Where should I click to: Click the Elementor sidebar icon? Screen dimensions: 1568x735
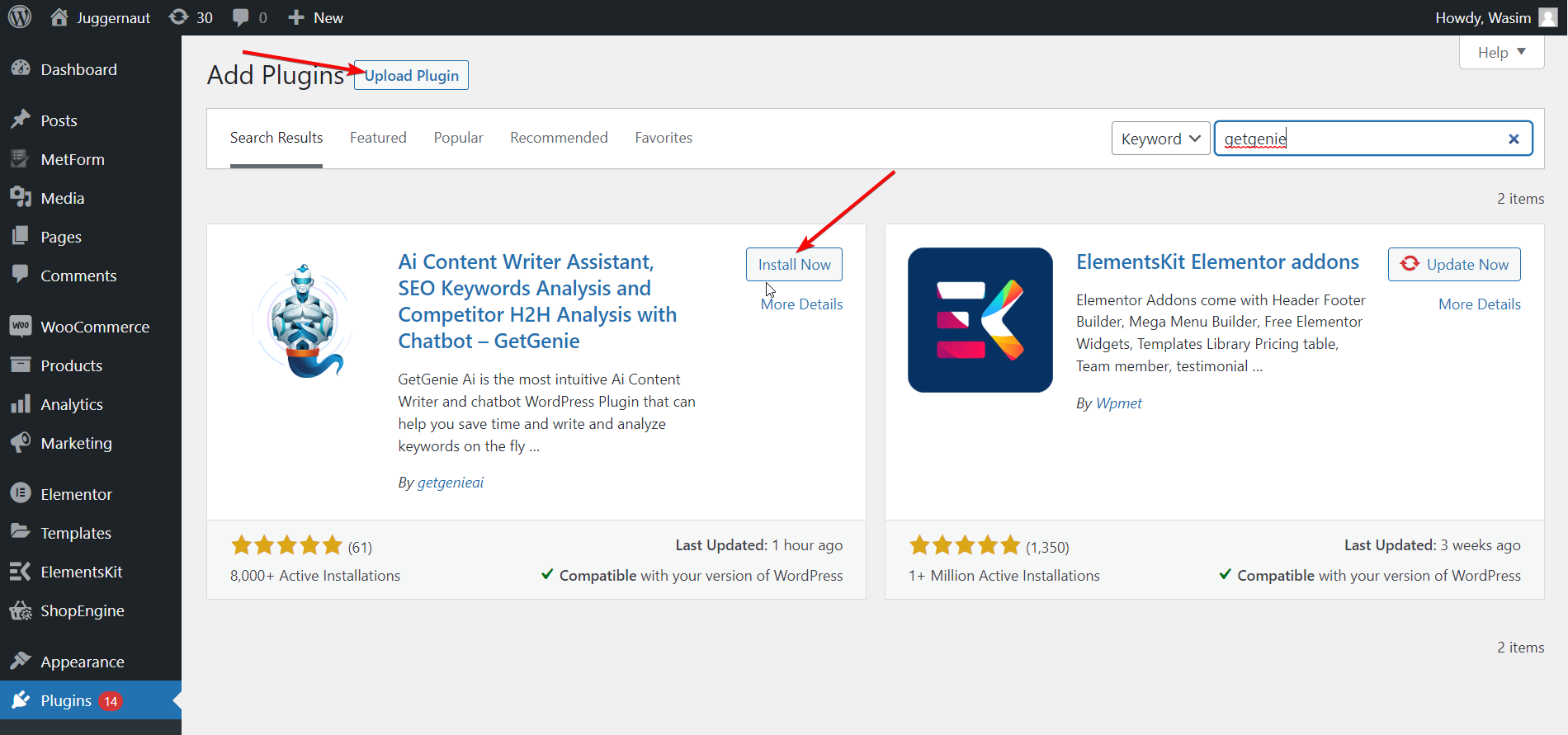pos(21,493)
